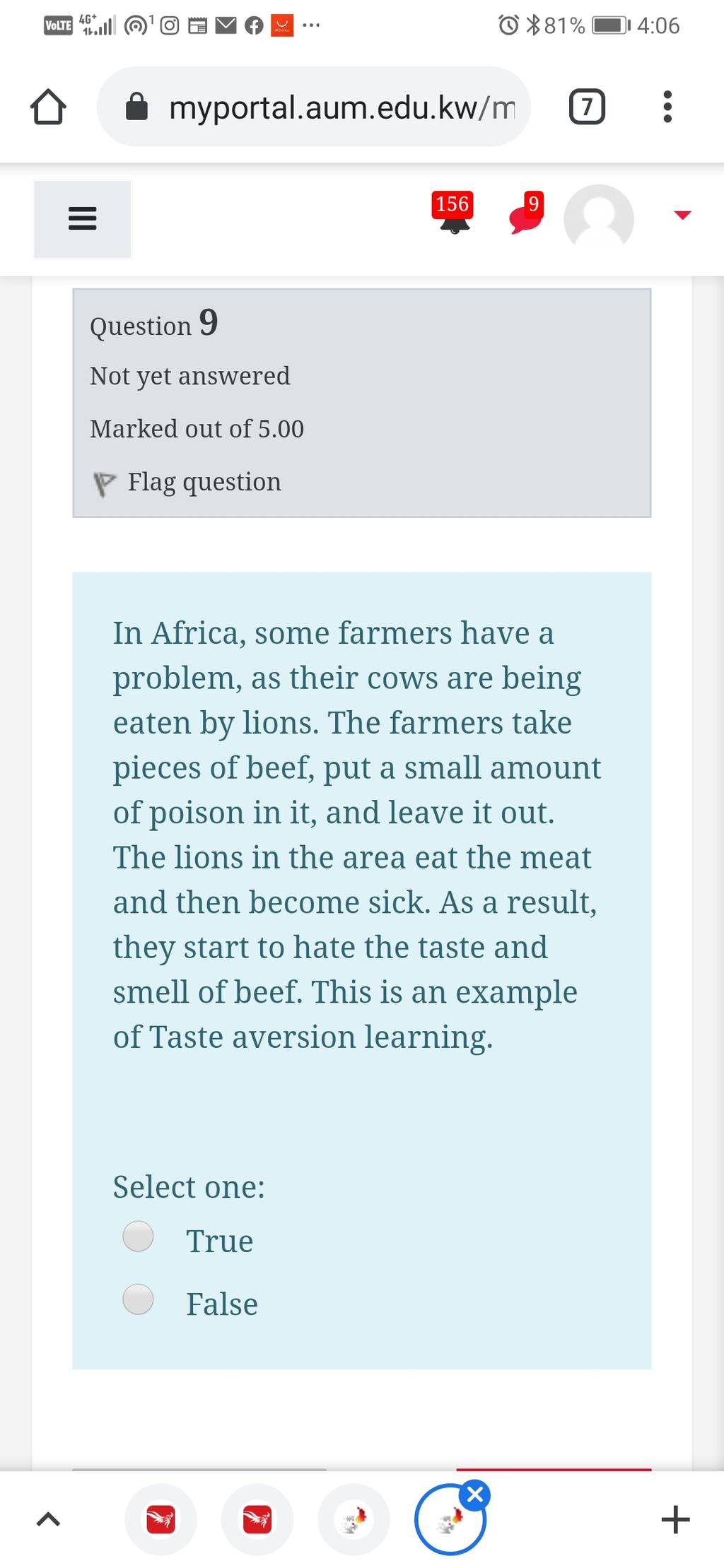Open the hamburger navigation menu
Viewport: 724px width, 1568px height.
tap(82, 218)
